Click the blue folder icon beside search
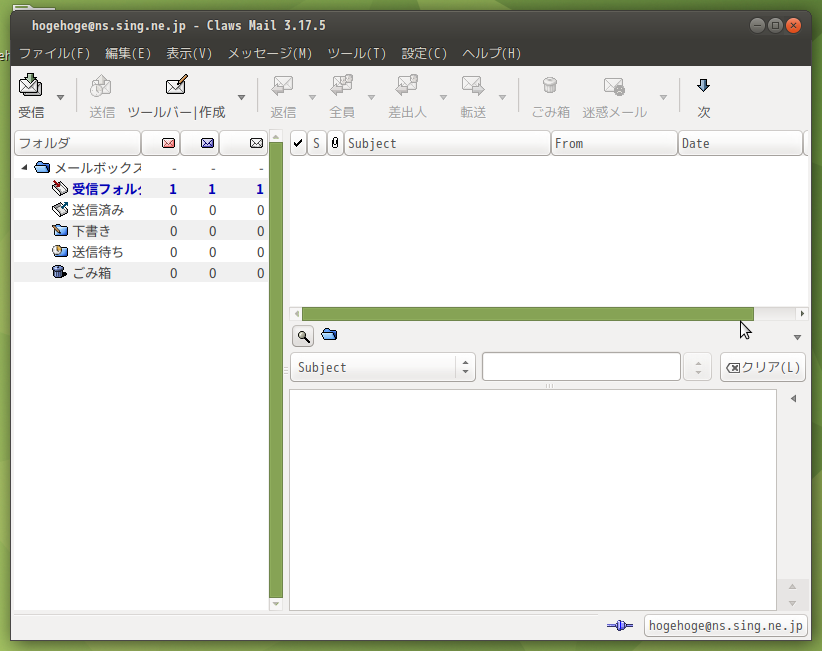Image resolution: width=822 pixels, height=651 pixels. 329,334
